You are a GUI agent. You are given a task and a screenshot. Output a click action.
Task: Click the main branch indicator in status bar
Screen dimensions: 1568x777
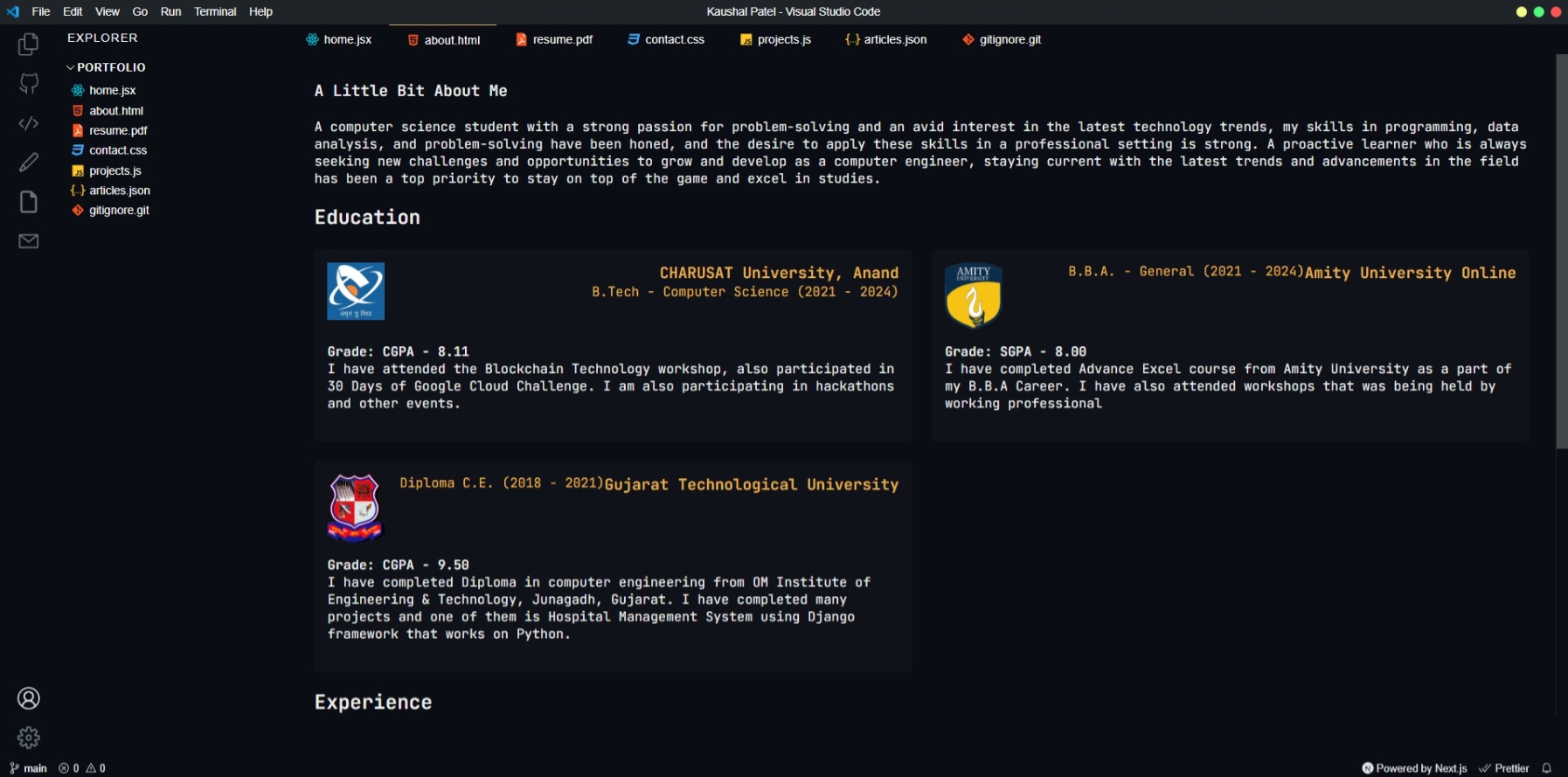(29, 768)
